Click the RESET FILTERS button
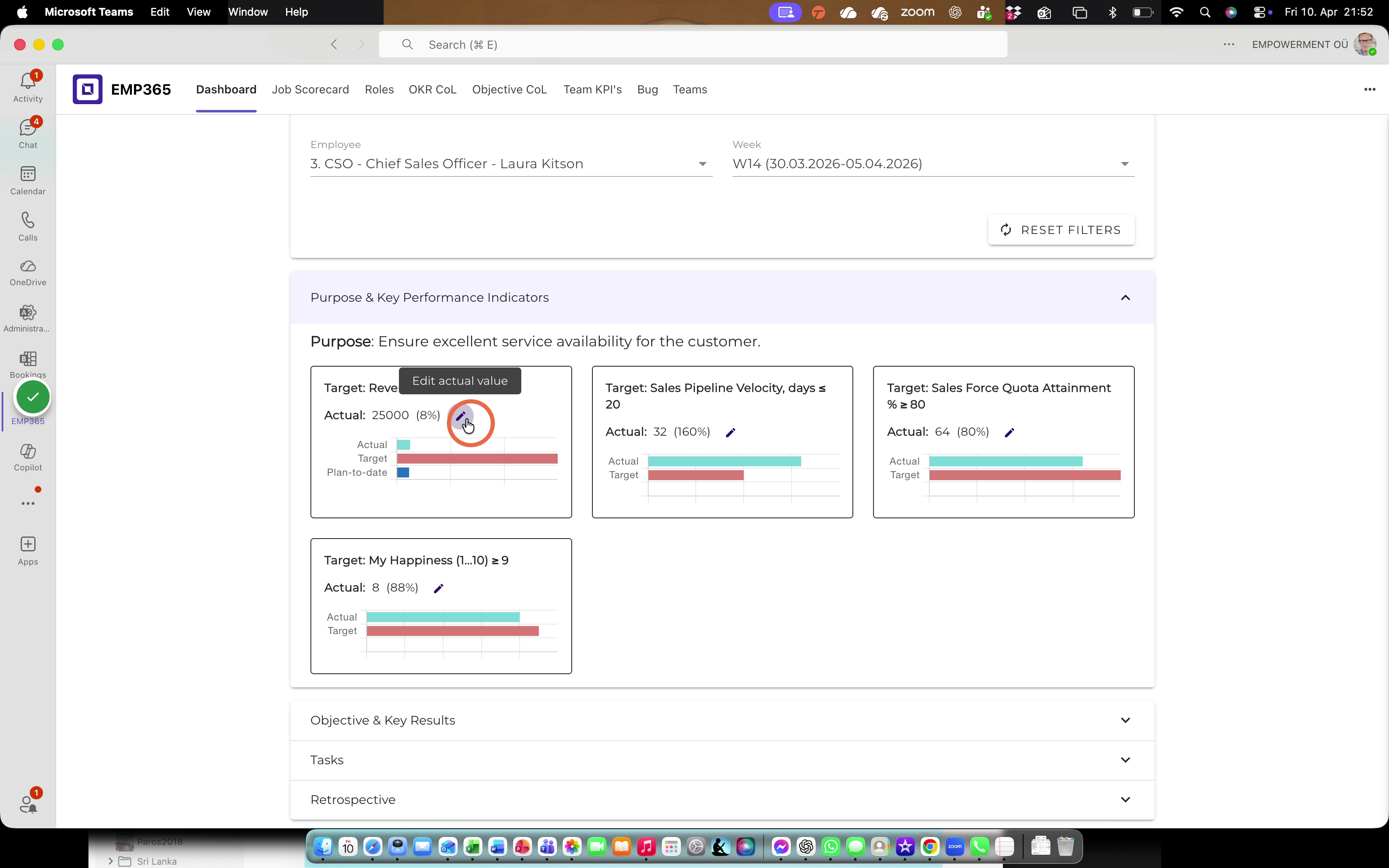 click(x=1061, y=230)
